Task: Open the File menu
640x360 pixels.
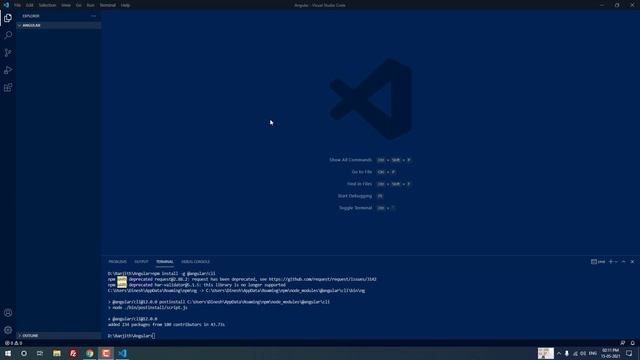Action: pyautogui.click(x=18, y=5)
